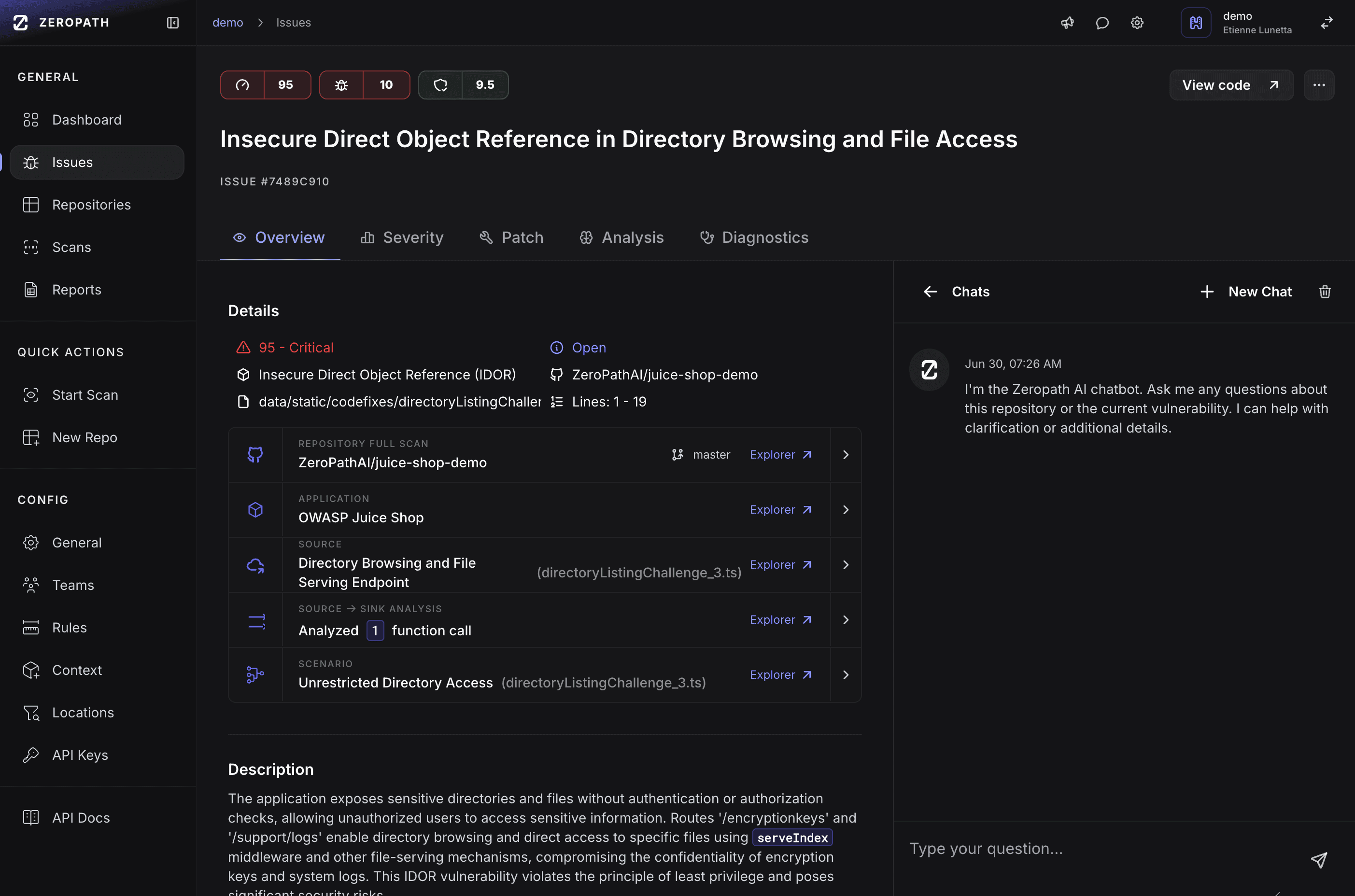Expand the Scenario row chevron
Image resolution: width=1355 pixels, height=896 pixels.
click(845, 675)
